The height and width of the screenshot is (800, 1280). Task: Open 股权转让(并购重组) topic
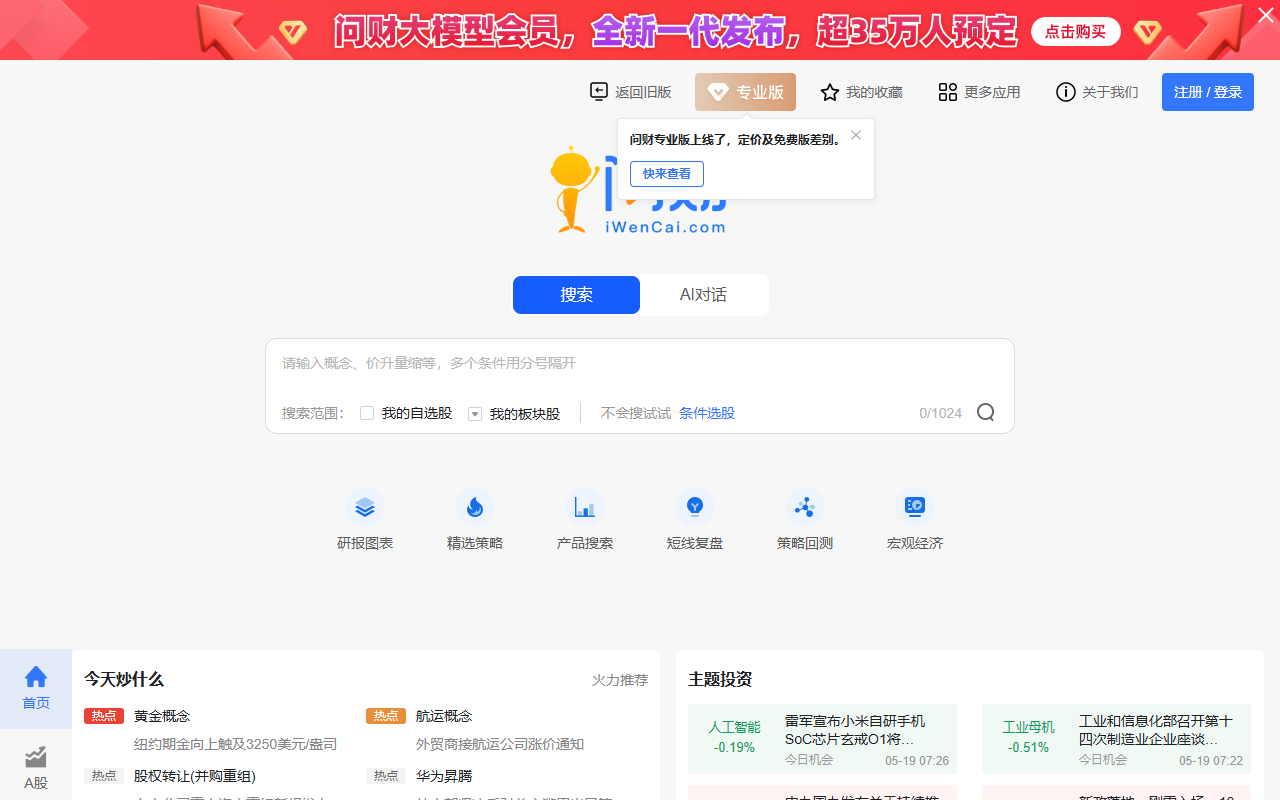(x=195, y=776)
